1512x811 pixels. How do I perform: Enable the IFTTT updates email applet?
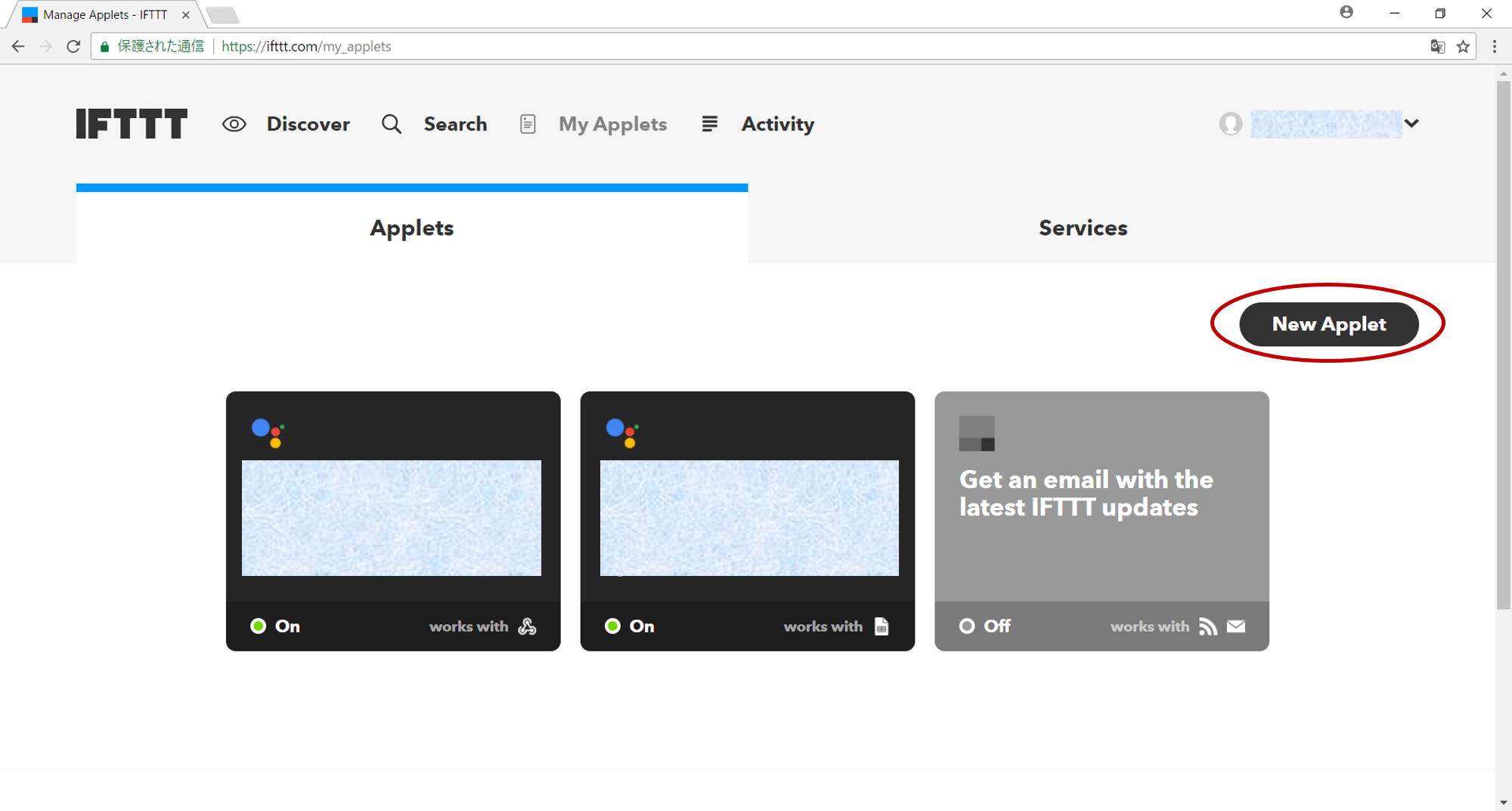point(984,626)
